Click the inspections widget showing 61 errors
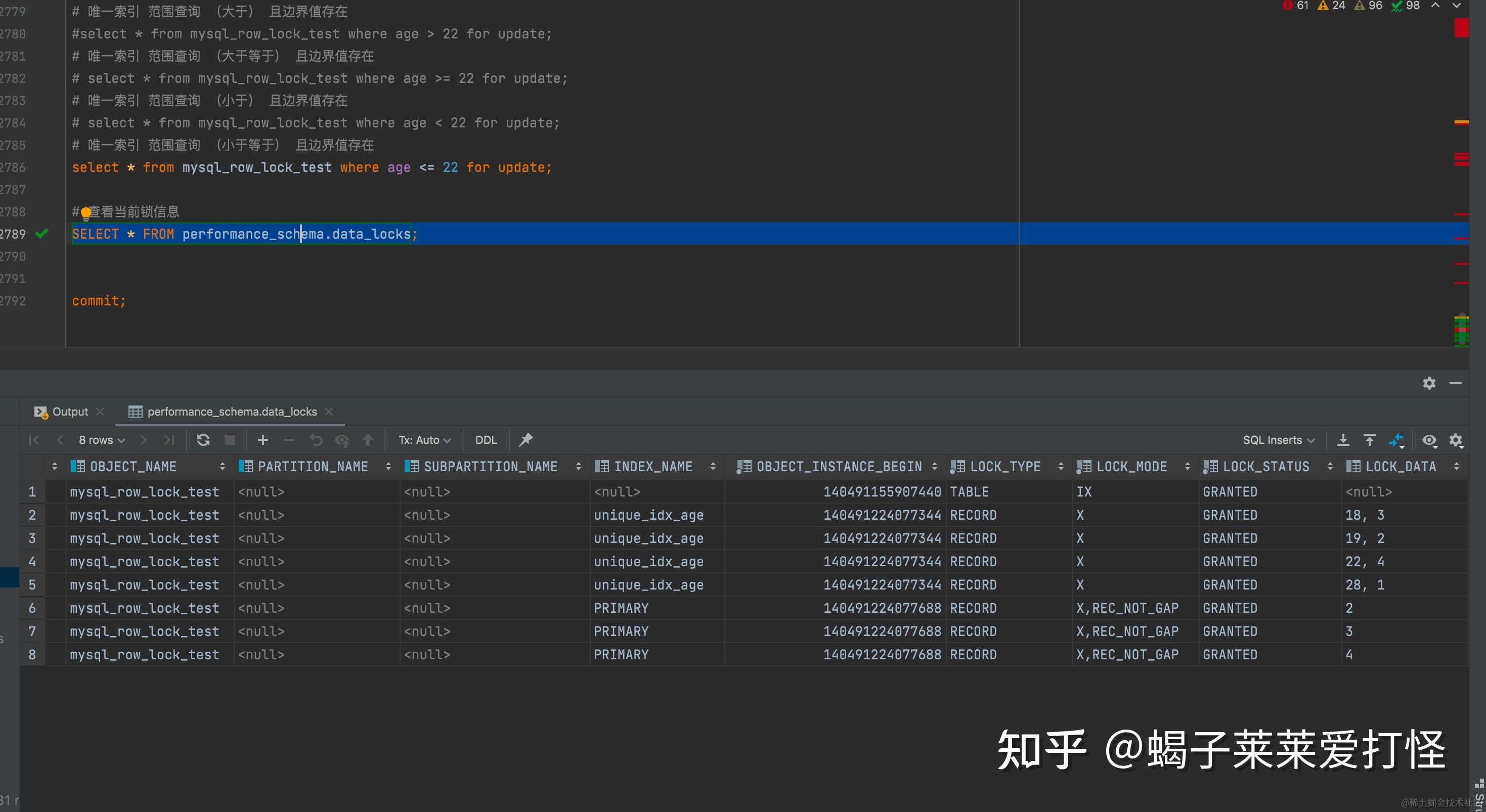Image resolution: width=1486 pixels, height=812 pixels. point(1297,6)
